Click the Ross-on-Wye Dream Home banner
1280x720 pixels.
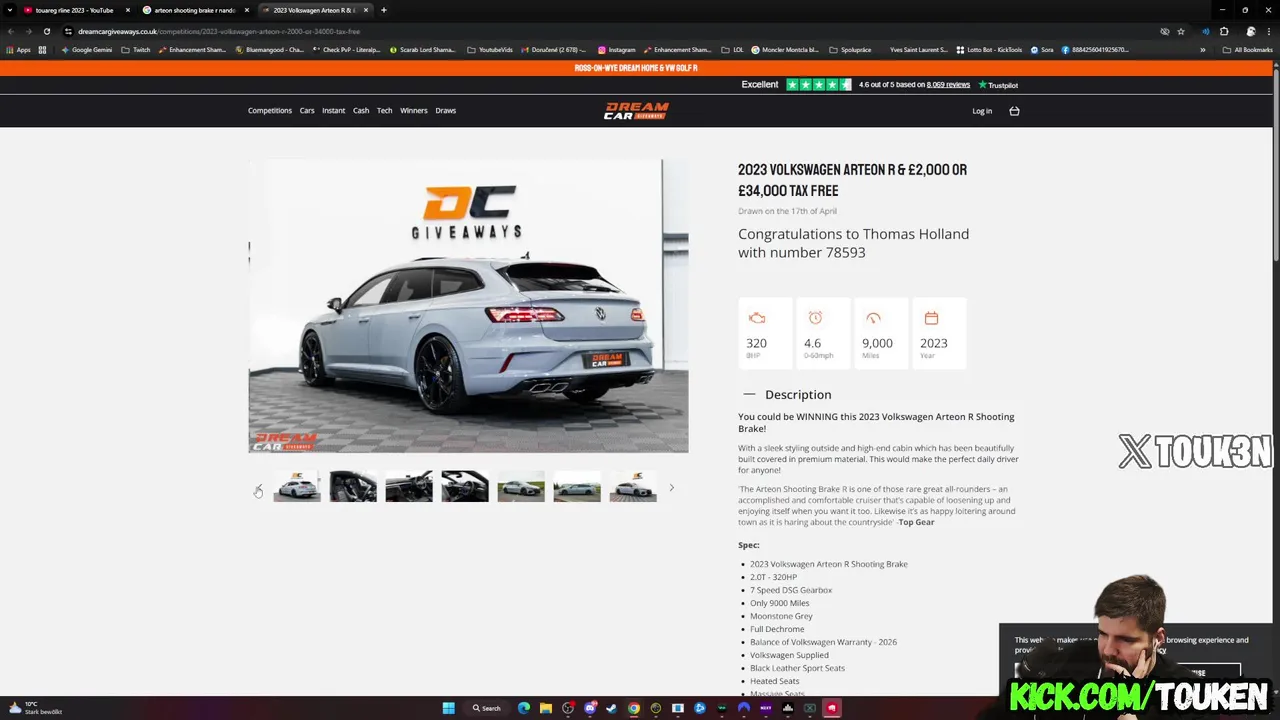(636, 68)
